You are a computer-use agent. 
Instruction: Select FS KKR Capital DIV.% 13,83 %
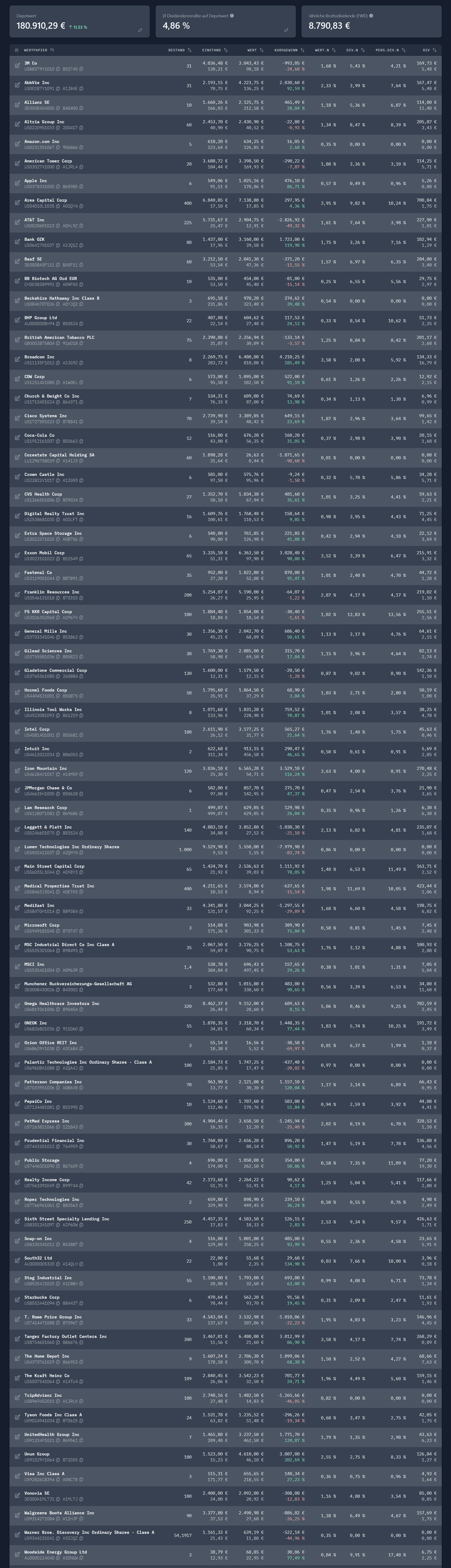tap(356, 614)
